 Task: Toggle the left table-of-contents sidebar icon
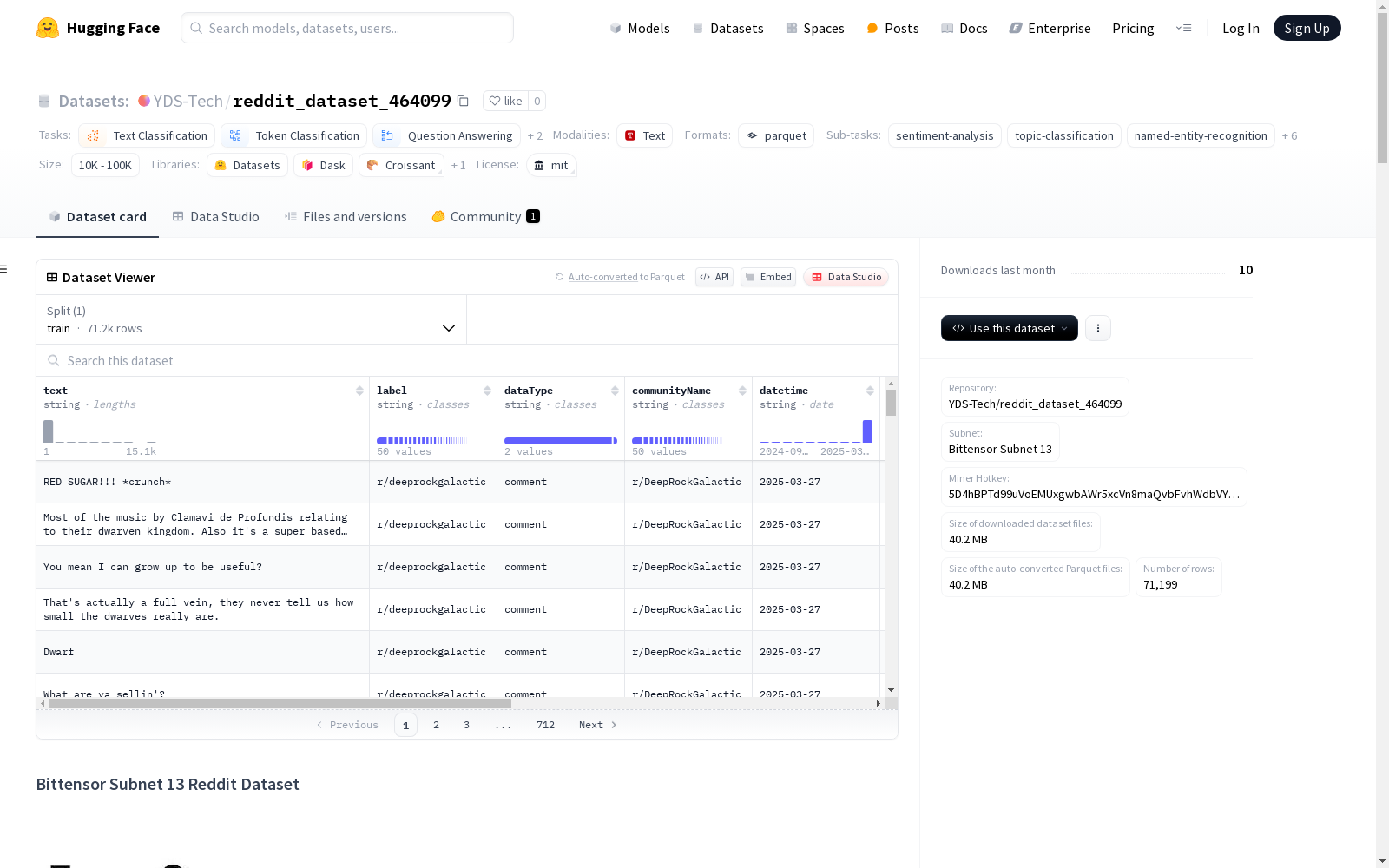tap(4, 269)
